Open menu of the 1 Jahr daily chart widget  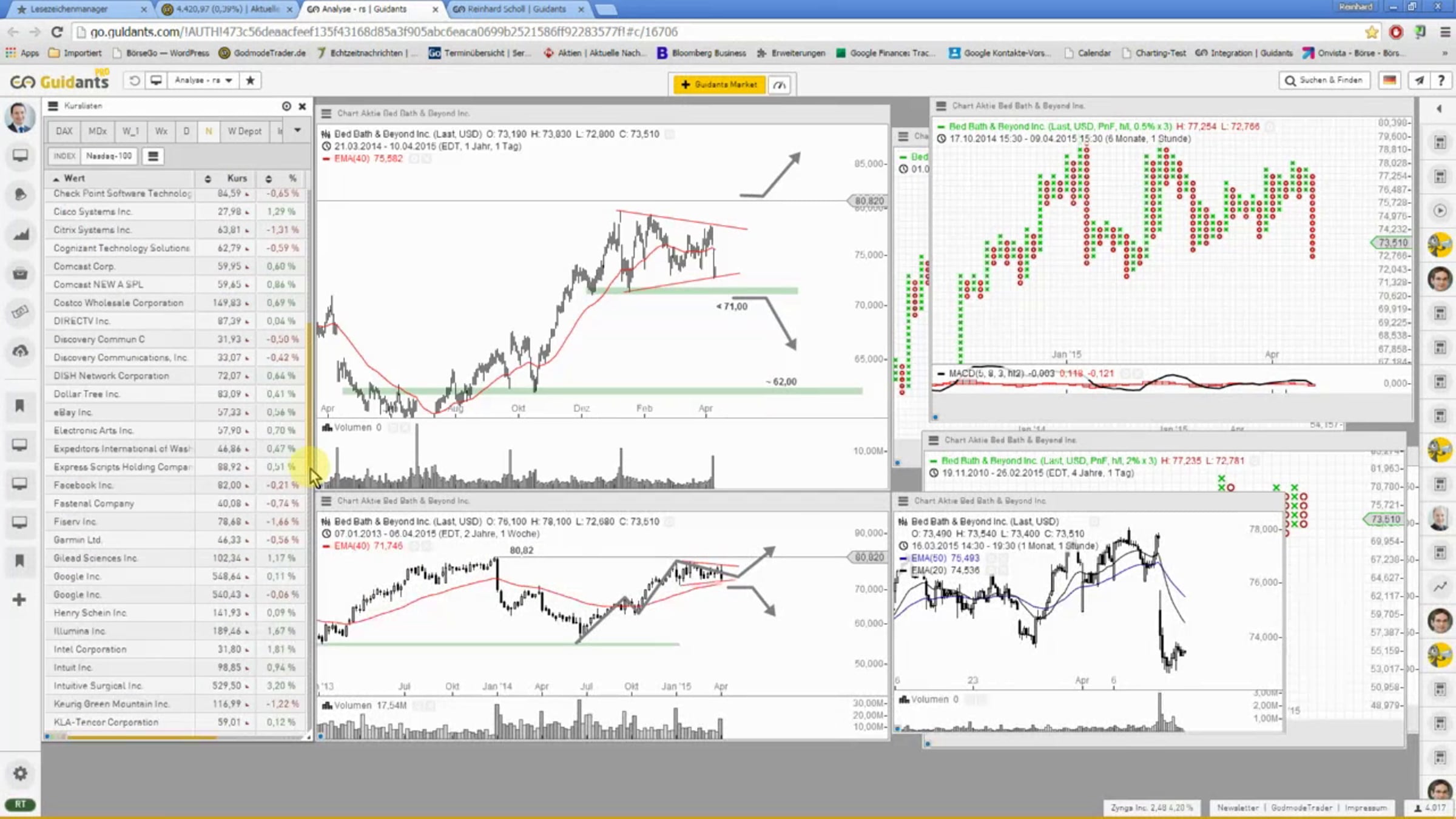point(326,113)
